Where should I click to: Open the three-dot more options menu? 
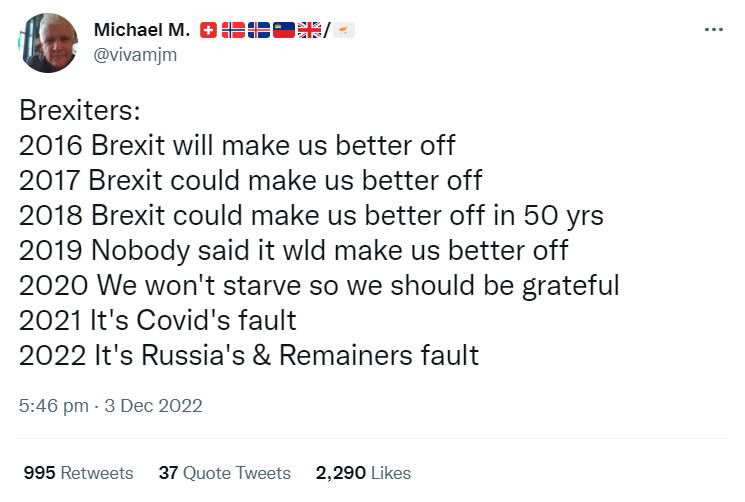click(713, 29)
